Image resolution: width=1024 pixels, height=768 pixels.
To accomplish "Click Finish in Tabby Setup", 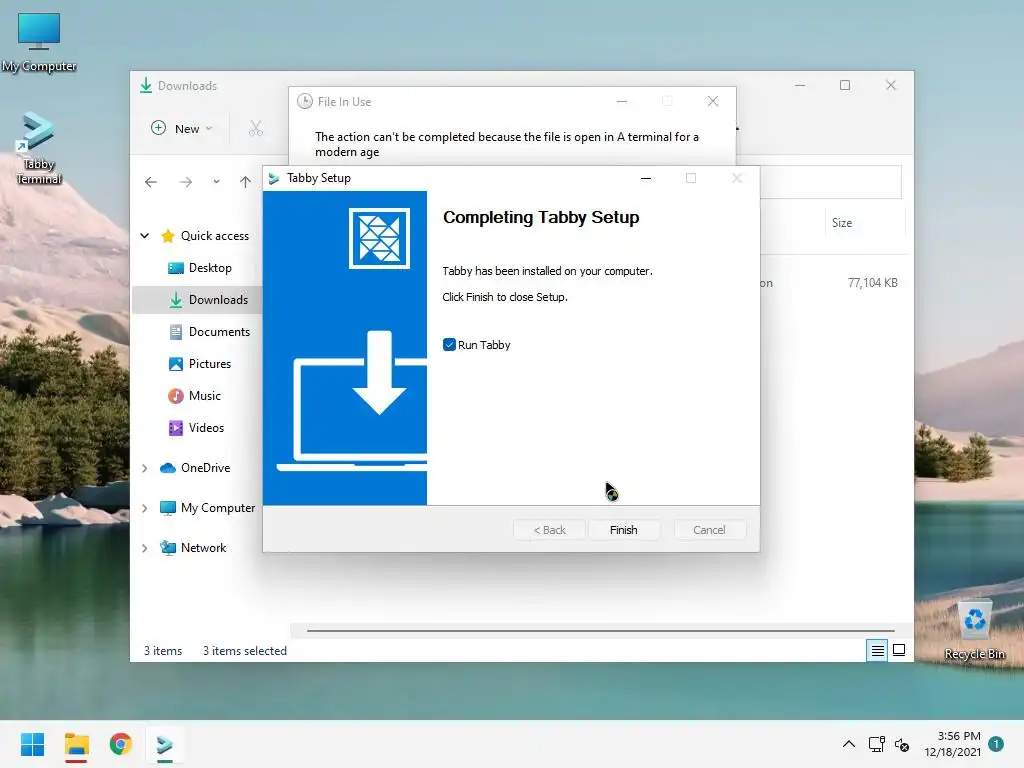I will (624, 530).
